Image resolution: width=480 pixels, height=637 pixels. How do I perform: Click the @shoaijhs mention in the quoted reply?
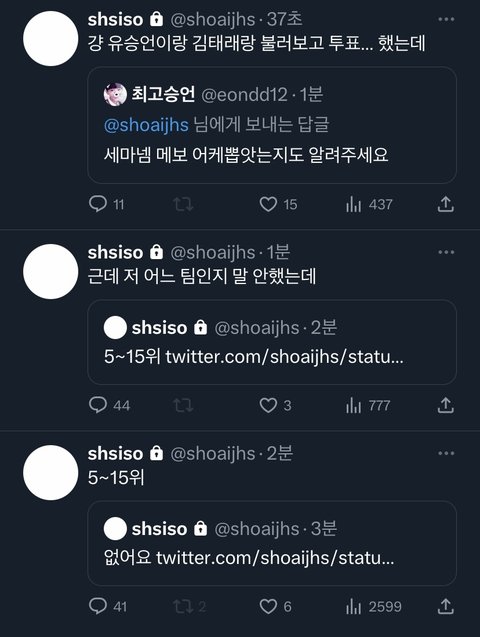(146, 125)
